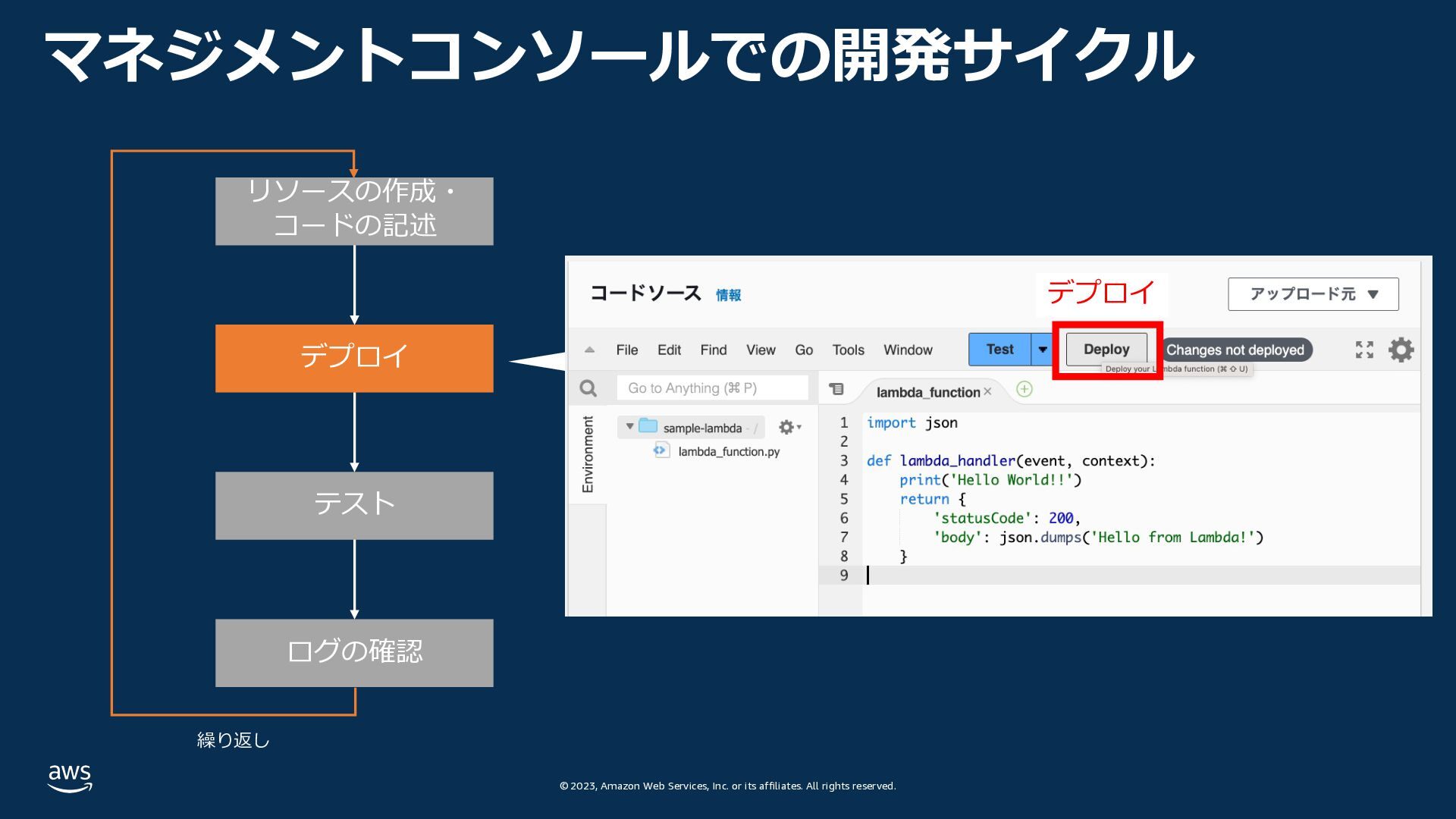Click the fullscreen expand icon
Image resolution: width=1456 pixels, height=819 pixels.
pyautogui.click(x=1364, y=350)
